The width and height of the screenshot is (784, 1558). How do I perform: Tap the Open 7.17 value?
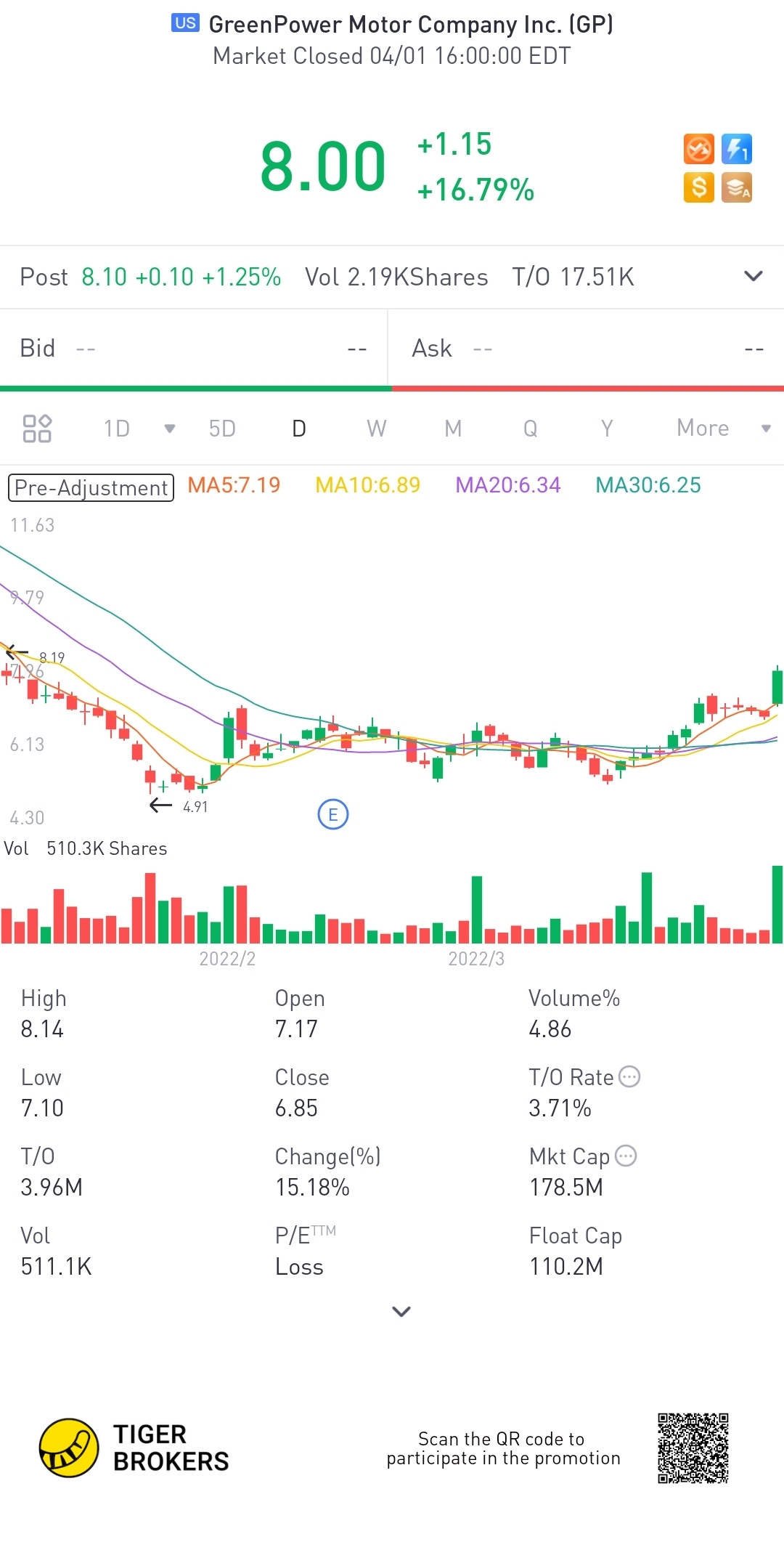click(296, 1029)
